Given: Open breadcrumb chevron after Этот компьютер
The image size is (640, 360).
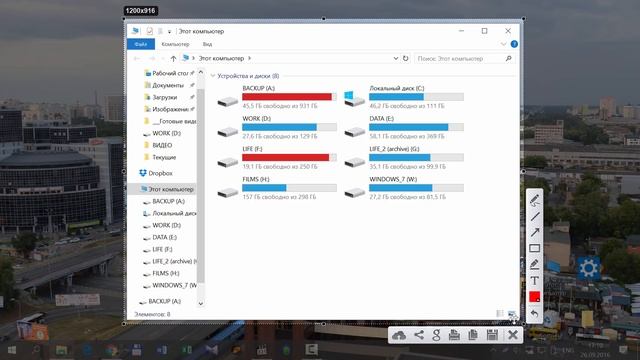Looking at the screenshot, I should (x=249, y=58).
